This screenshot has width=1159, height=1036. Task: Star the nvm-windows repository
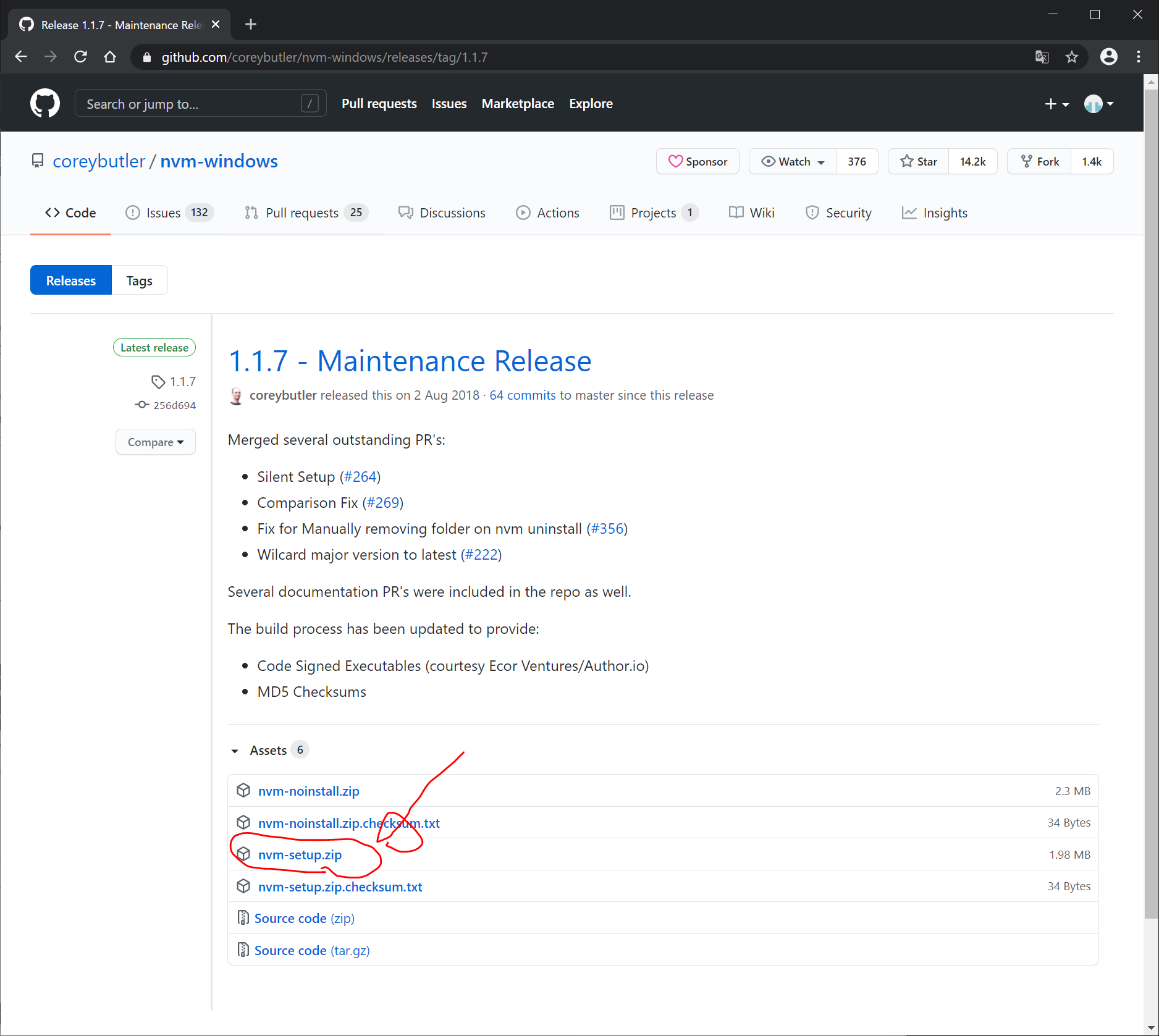click(918, 161)
